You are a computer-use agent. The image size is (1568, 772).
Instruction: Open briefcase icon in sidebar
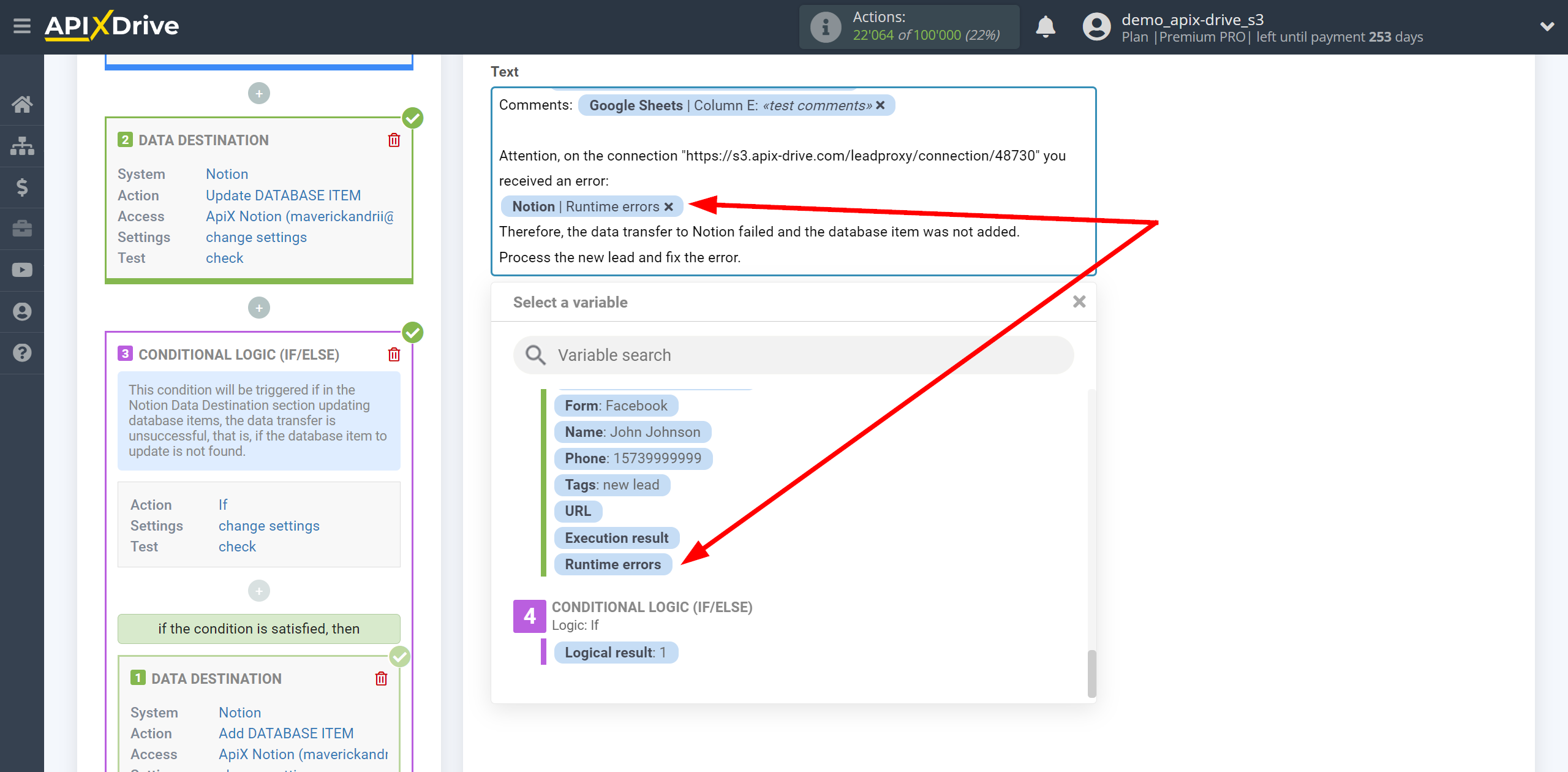pyautogui.click(x=22, y=229)
